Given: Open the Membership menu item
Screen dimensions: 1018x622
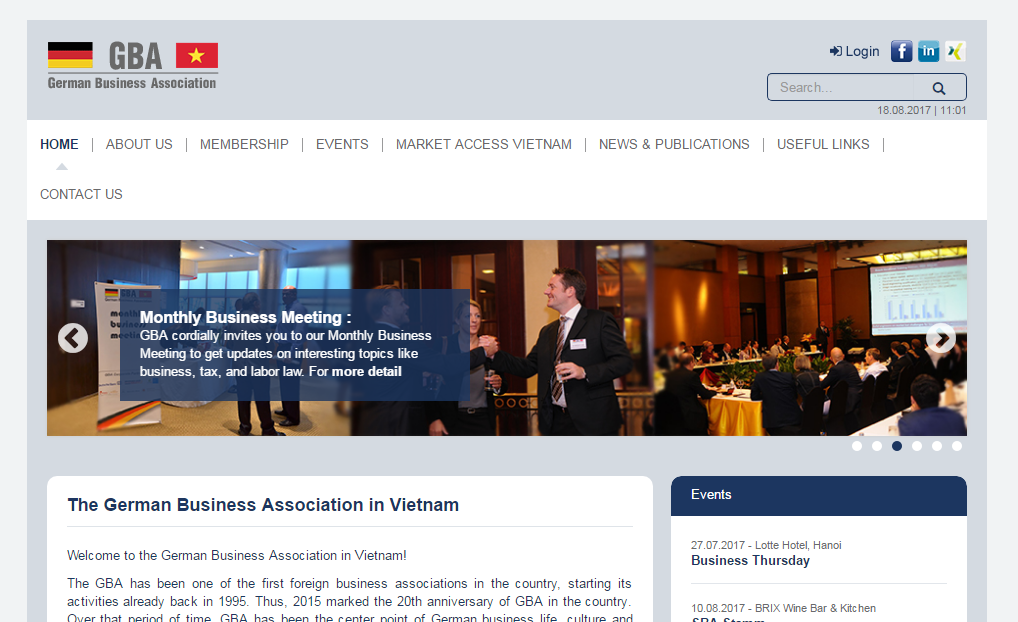Looking at the screenshot, I should click(x=244, y=144).
